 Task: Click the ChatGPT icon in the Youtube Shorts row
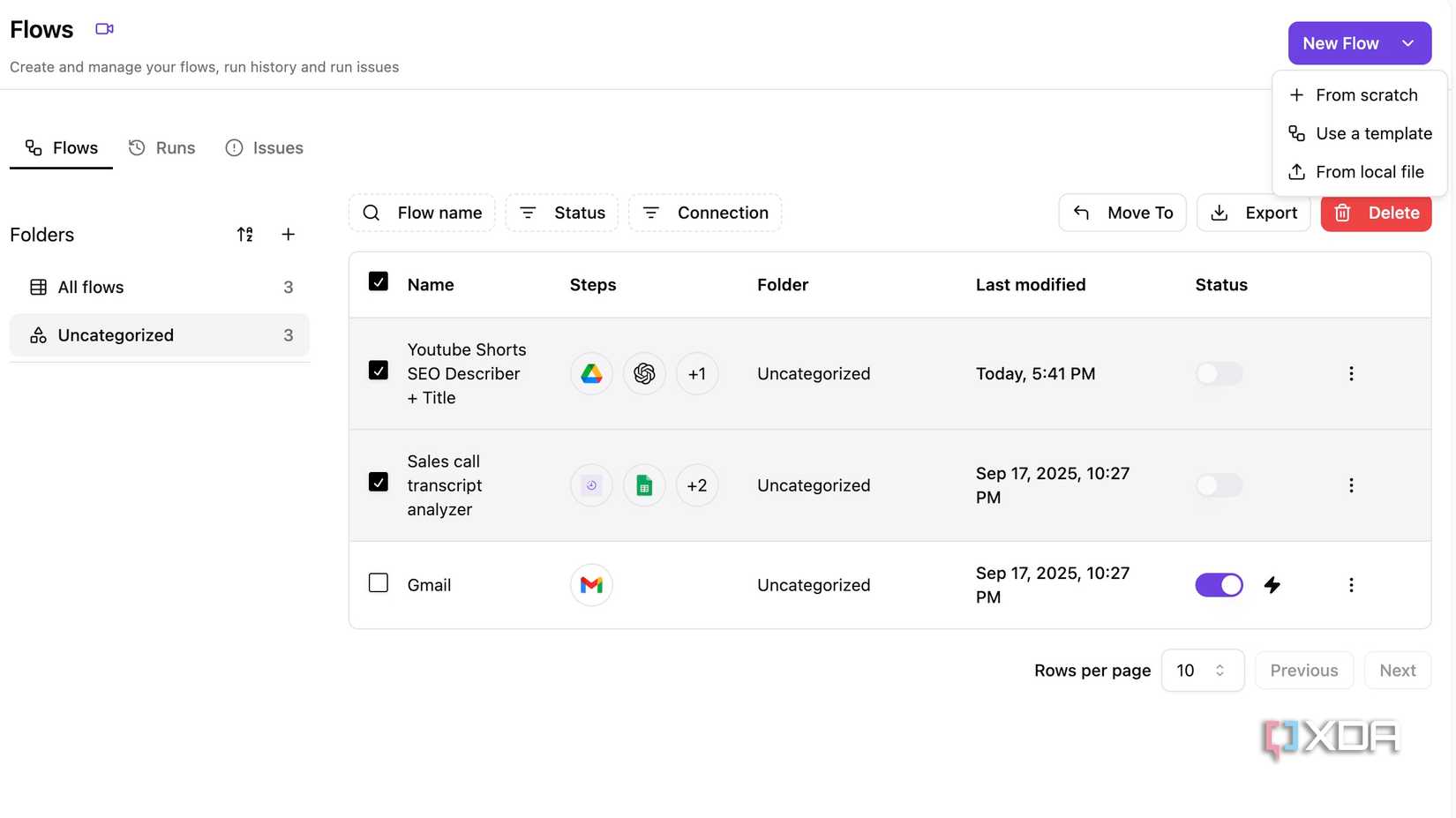(644, 373)
